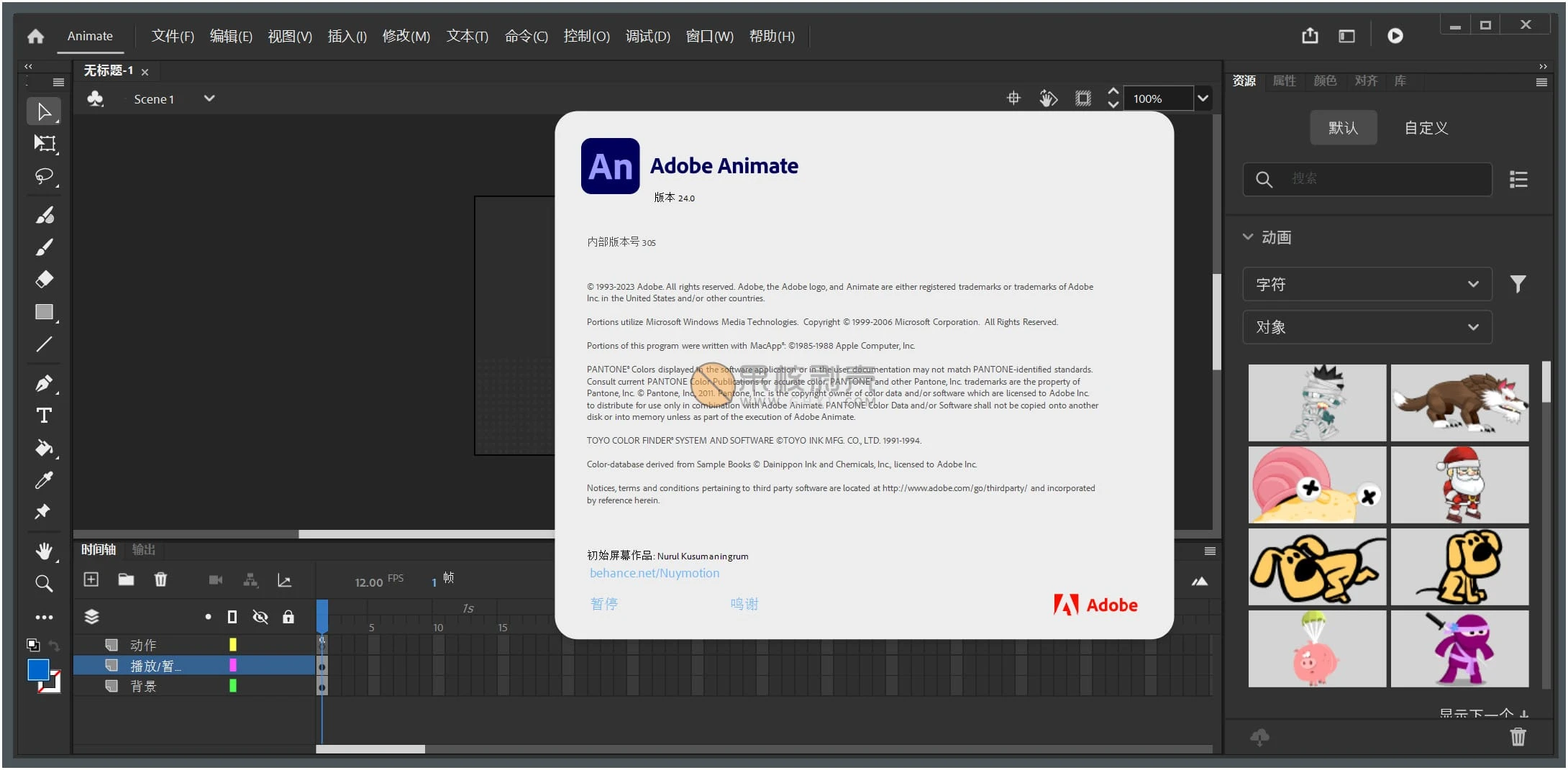Open the 修改(M) menu
1568x770 pixels.
click(x=406, y=36)
